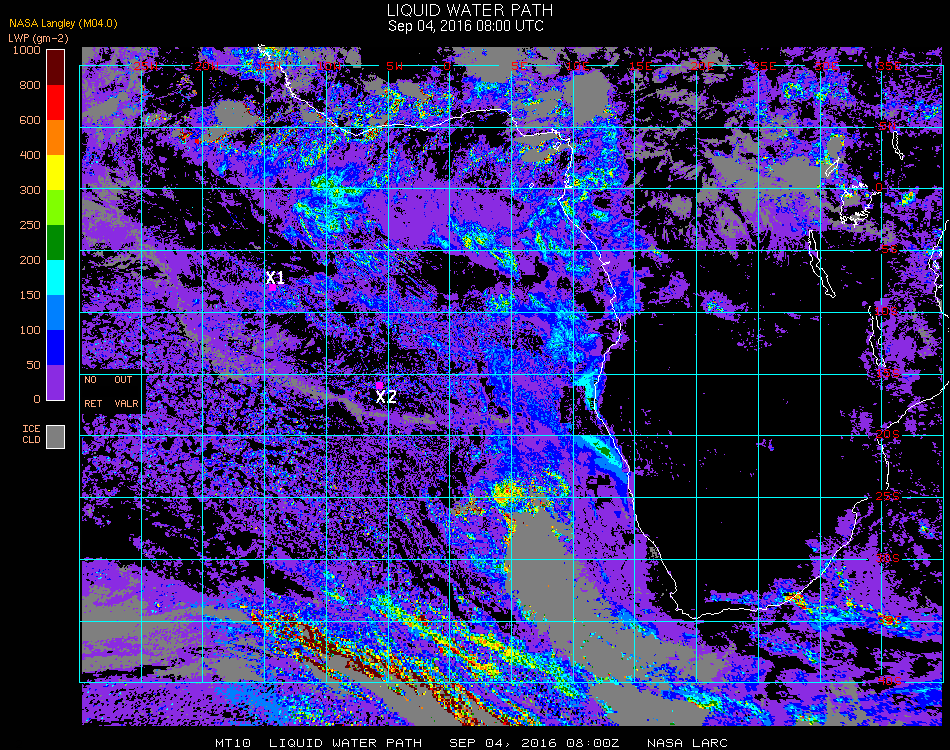The width and height of the screenshot is (950, 750).
Task: Click the MT10 text in the footer
Action: click(233, 743)
